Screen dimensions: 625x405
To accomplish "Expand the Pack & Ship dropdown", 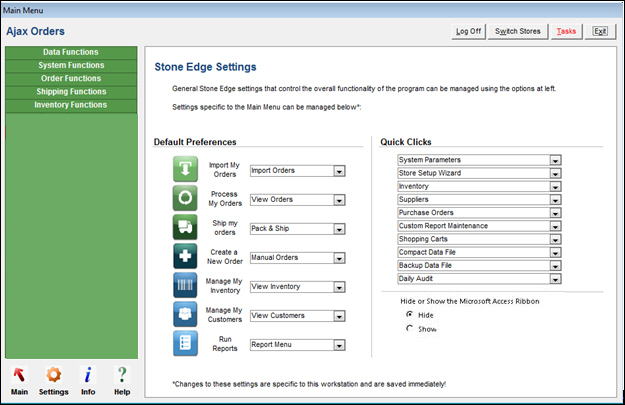I will (339, 229).
